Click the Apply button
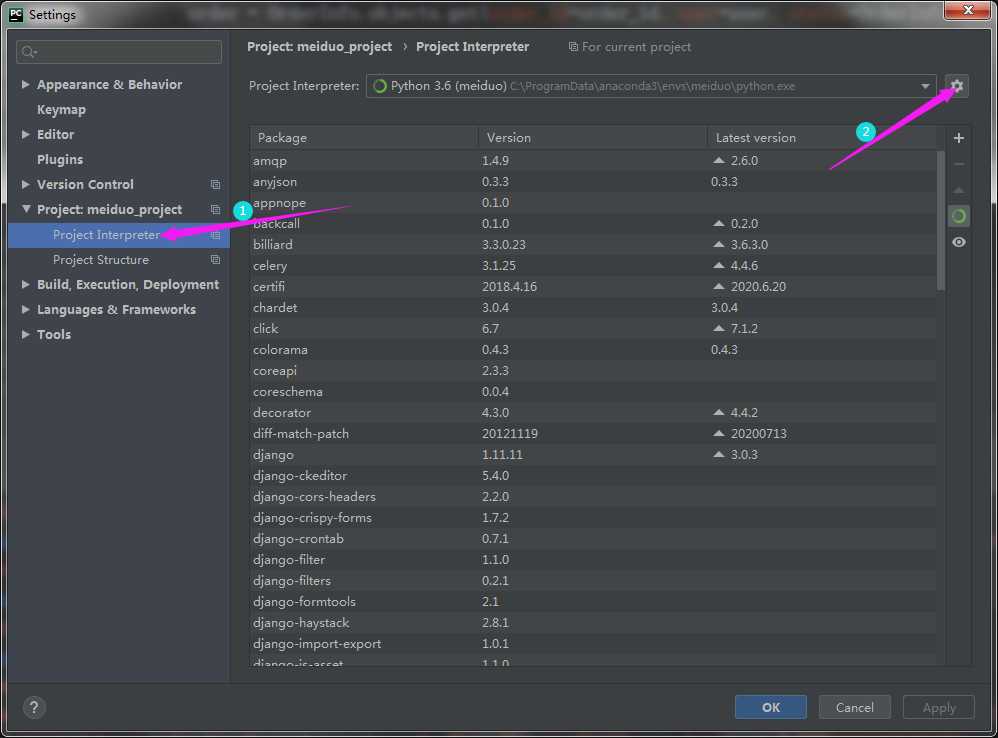The height and width of the screenshot is (738, 998). (x=939, y=707)
